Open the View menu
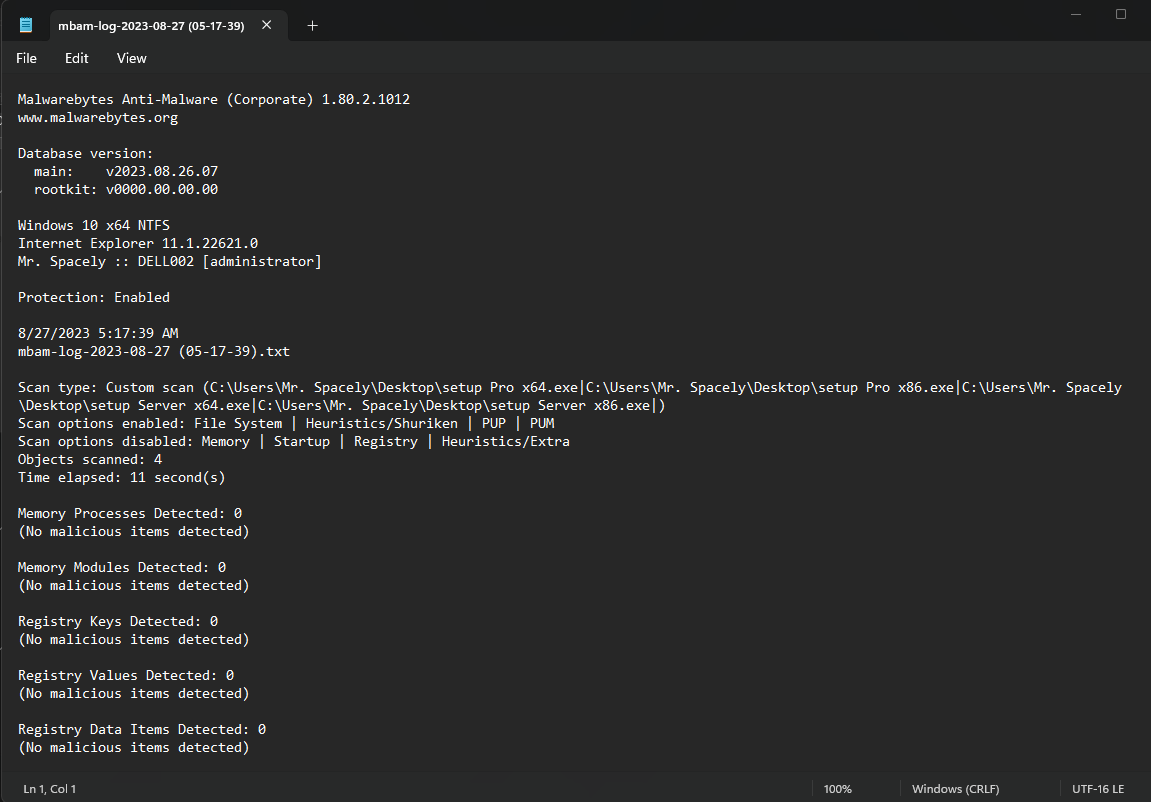This screenshot has height=802, width=1151. point(131,58)
